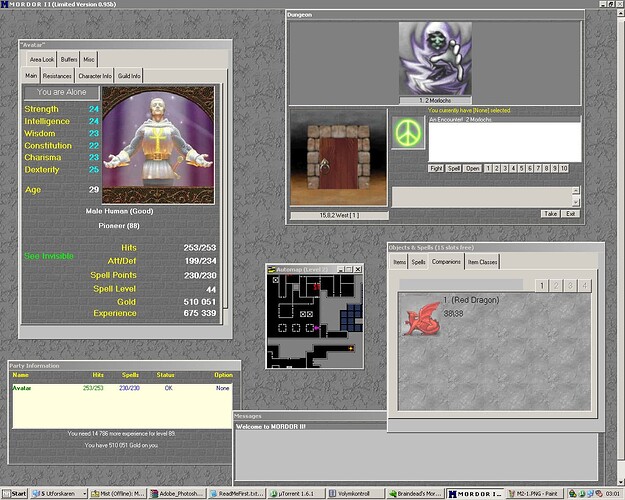Click 'Welcome to MORDOR II!' message

click(x=271, y=427)
